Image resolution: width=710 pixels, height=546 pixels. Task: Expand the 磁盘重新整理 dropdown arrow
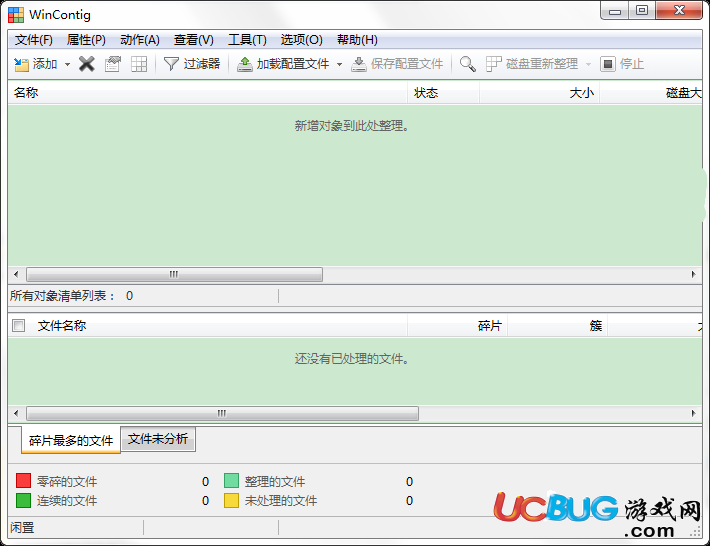(x=588, y=64)
